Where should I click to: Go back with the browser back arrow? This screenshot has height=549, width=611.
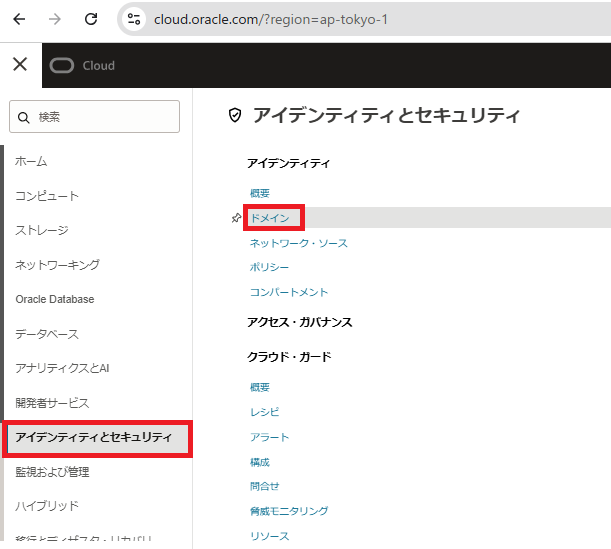point(19,19)
